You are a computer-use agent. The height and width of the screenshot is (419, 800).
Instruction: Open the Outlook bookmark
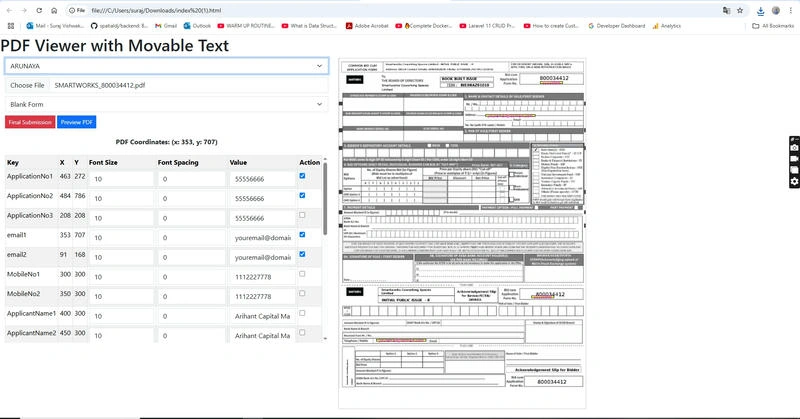(197, 26)
